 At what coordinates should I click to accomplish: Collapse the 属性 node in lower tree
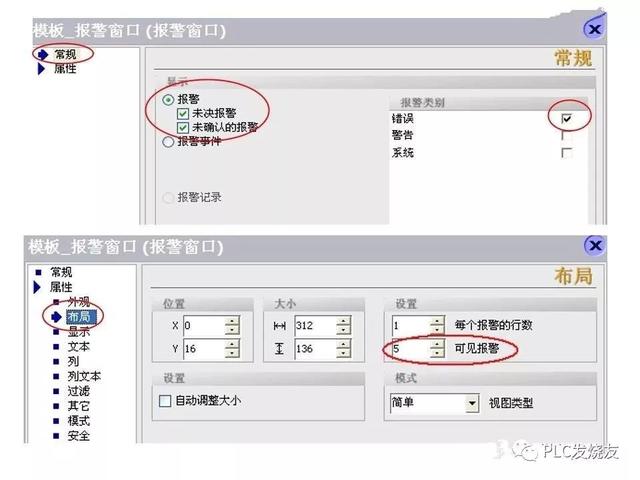click(37, 287)
